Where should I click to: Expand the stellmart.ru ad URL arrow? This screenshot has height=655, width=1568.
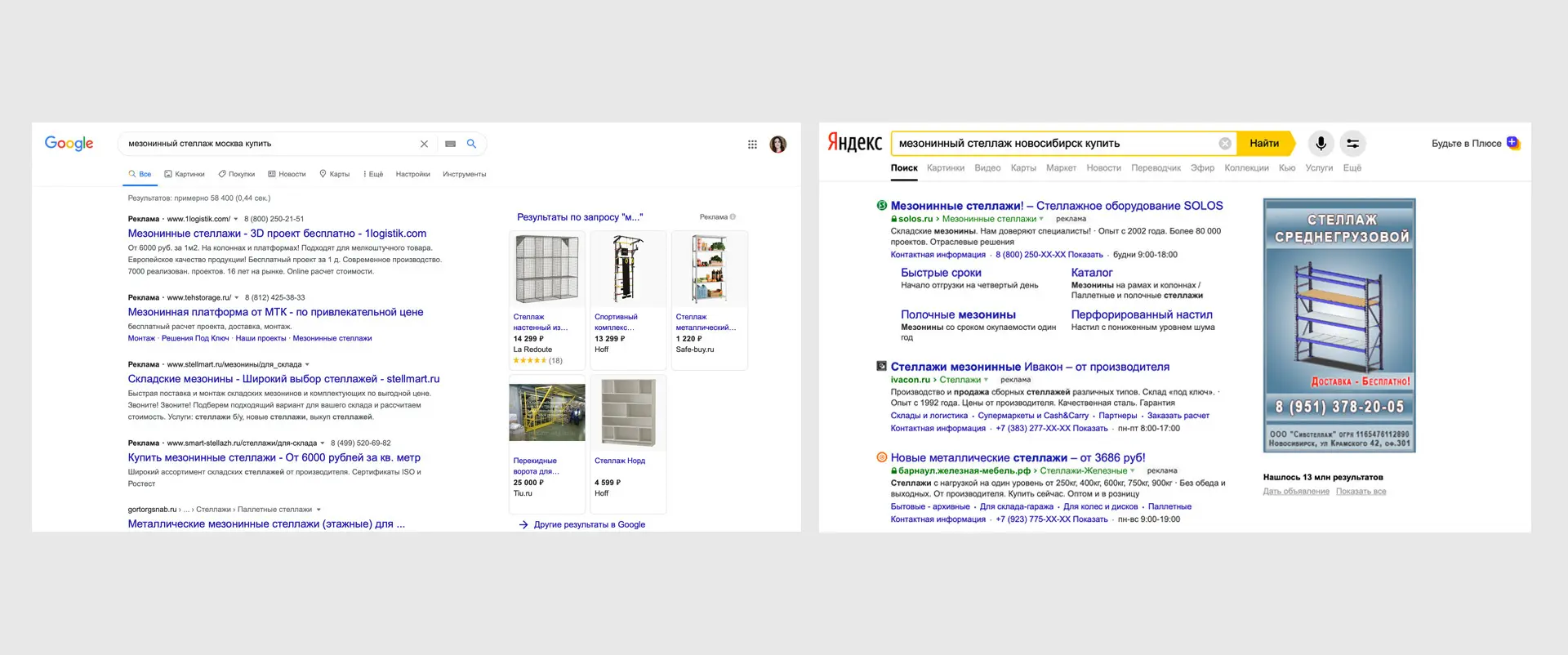[x=307, y=365]
